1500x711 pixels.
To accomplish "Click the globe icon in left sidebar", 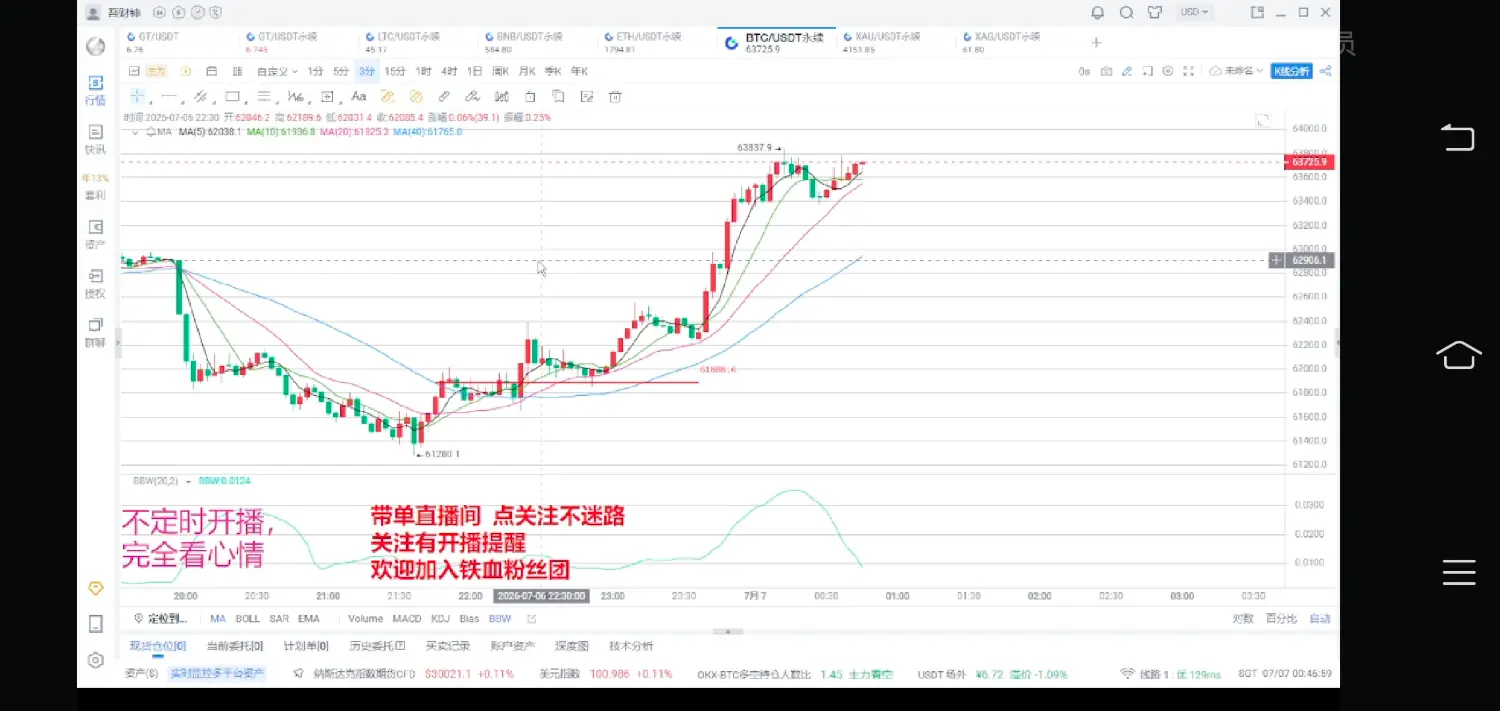I will tap(95, 46).
